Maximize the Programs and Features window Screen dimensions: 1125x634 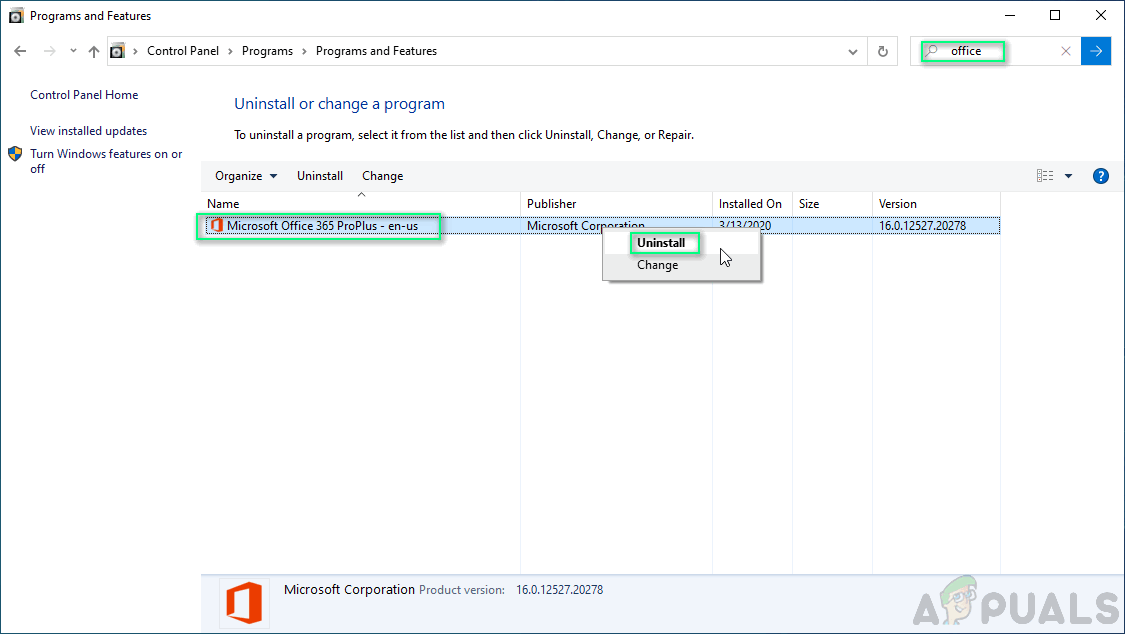1055,15
